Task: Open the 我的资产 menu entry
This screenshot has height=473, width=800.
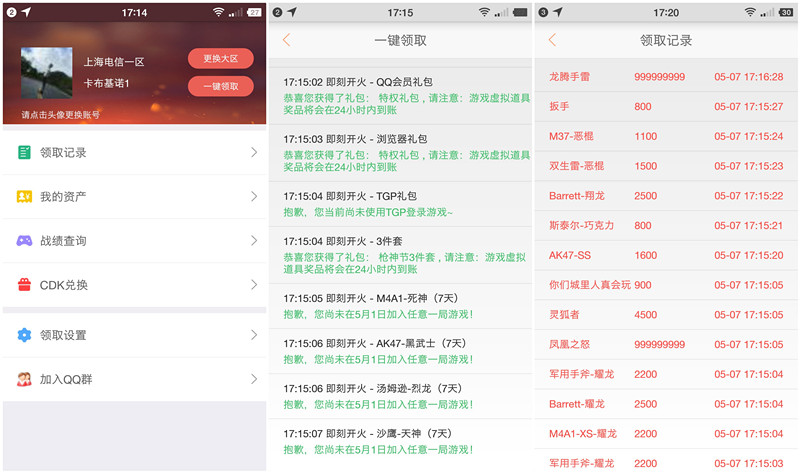Action: point(134,196)
